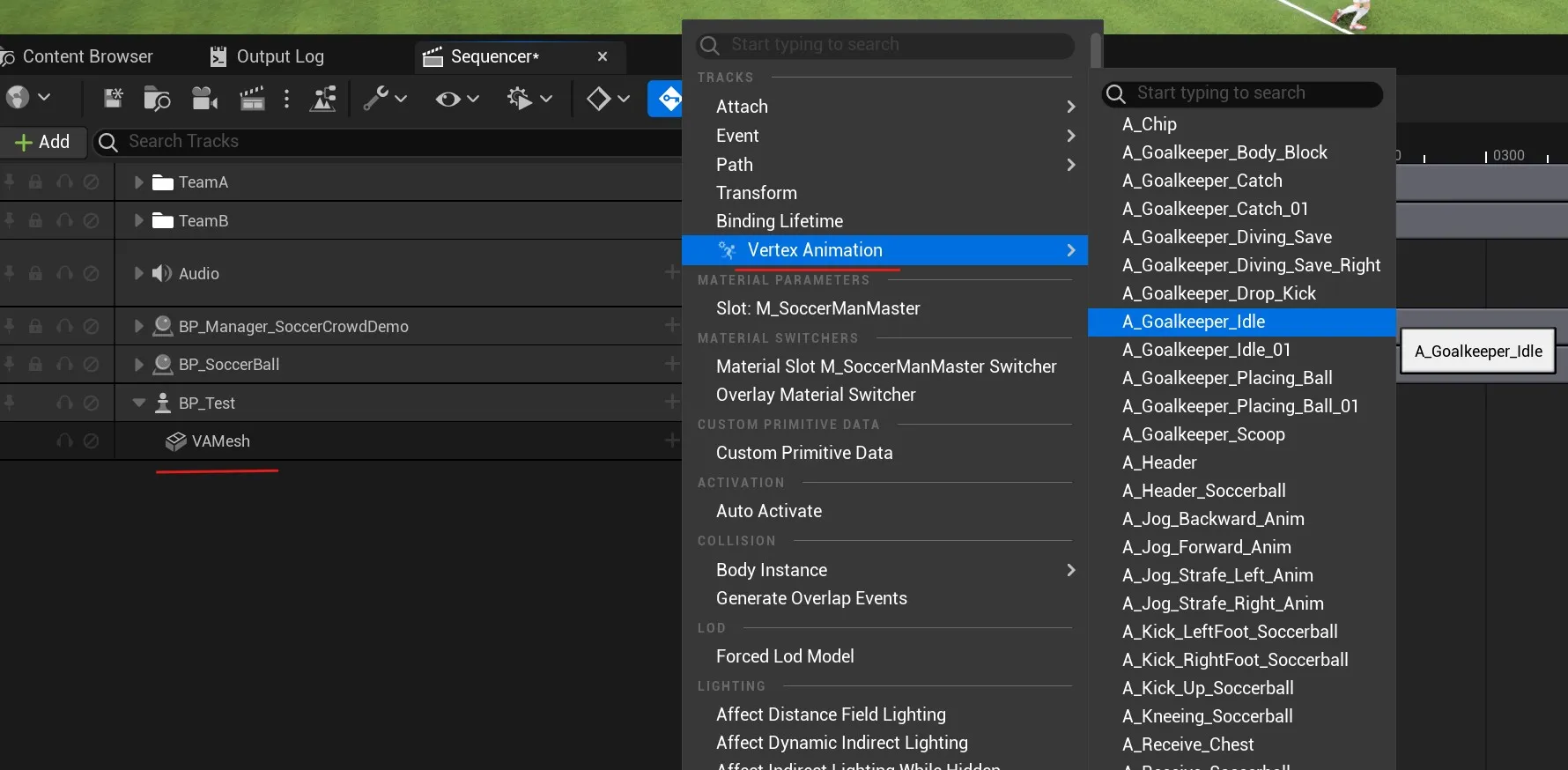Click the Add track button
This screenshot has height=770, width=1568.
(42, 142)
